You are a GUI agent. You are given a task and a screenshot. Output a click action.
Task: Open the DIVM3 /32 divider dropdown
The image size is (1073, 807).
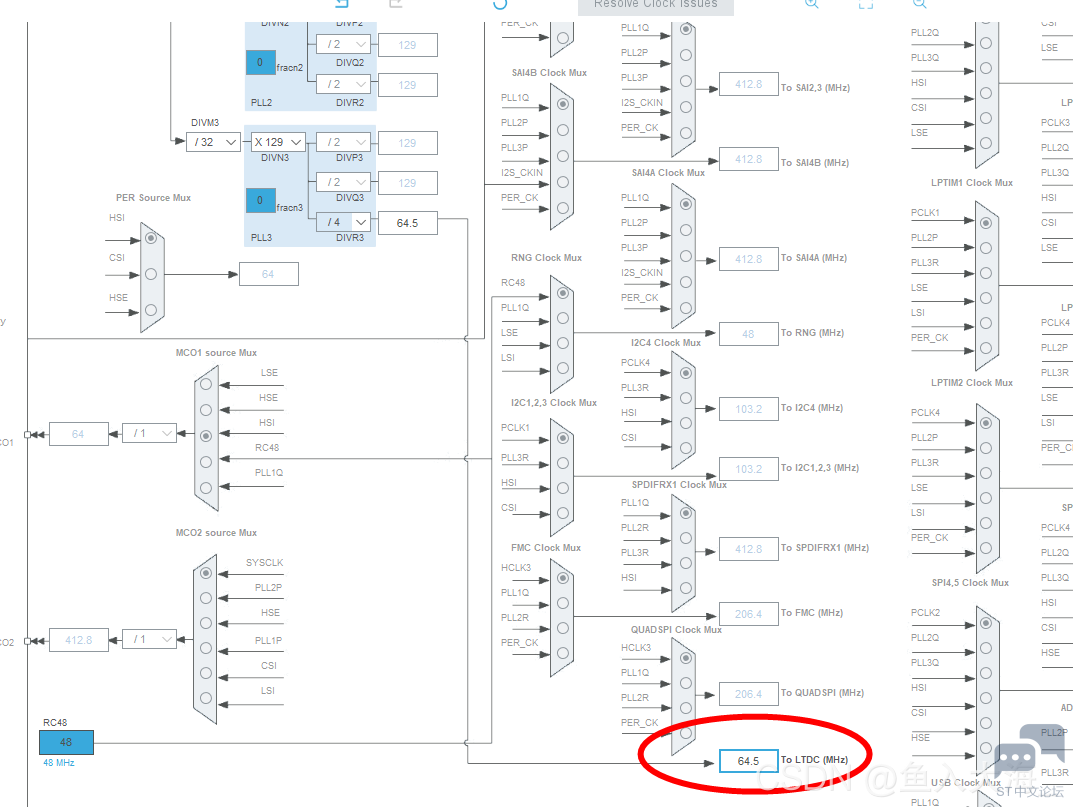(213, 142)
